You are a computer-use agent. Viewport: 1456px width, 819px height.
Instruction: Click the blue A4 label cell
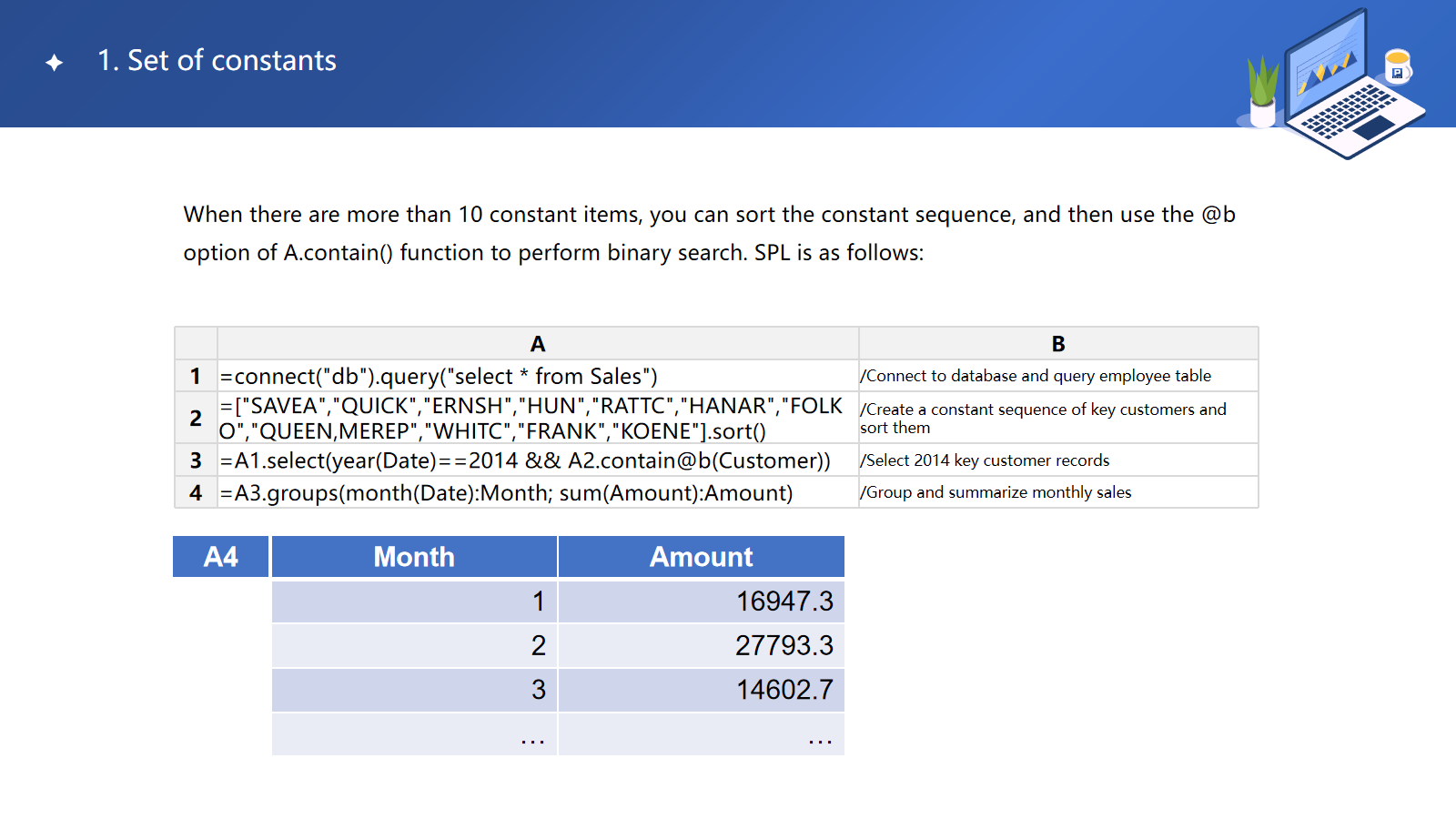(221, 557)
